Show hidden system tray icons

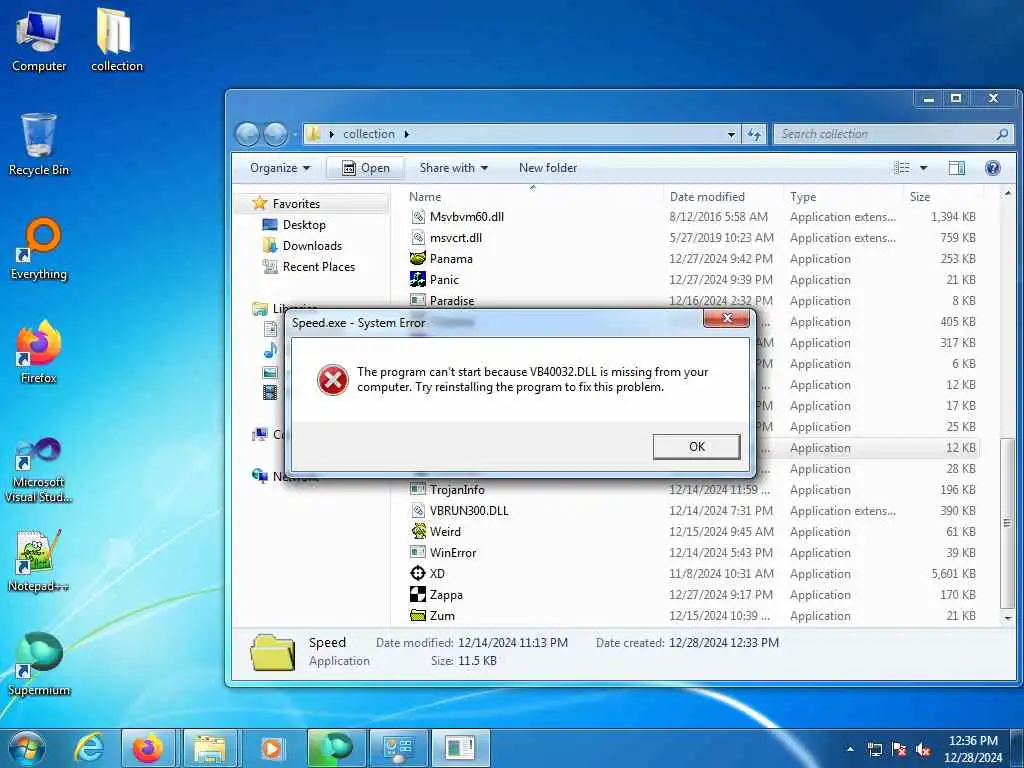pyautogui.click(x=850, y=749)
